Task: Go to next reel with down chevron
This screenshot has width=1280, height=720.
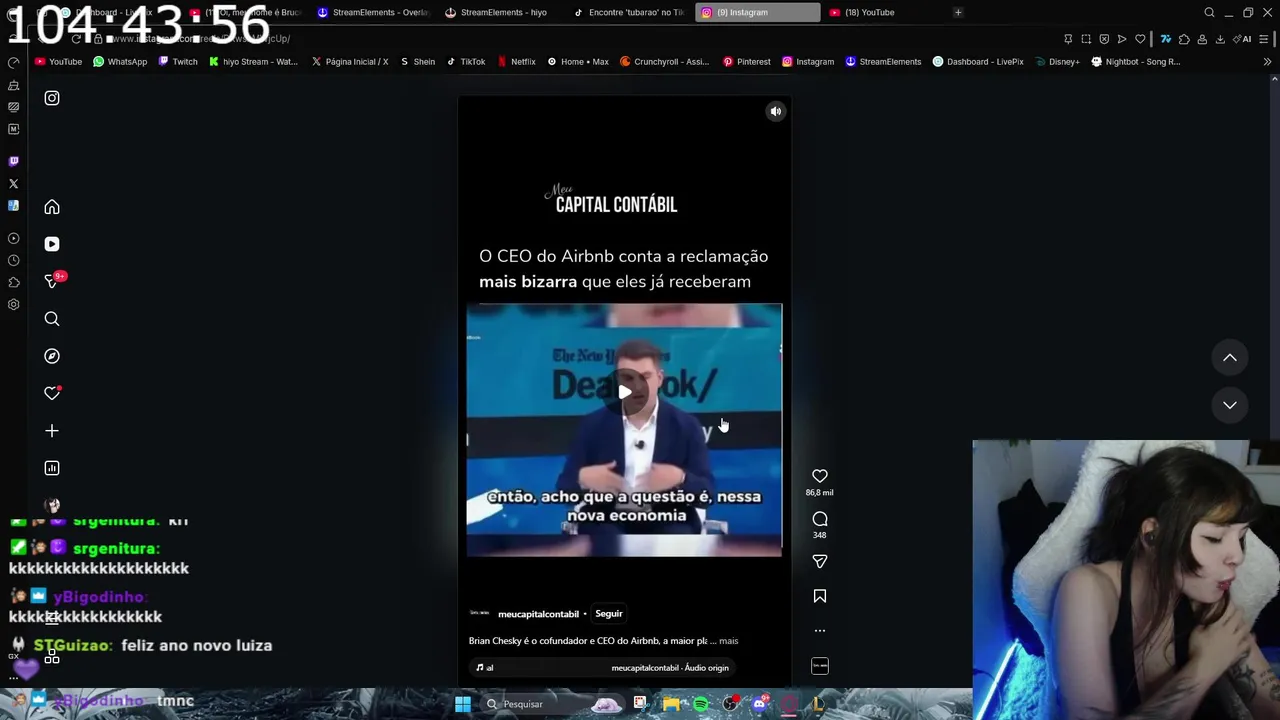Action: tap(1230, 405)
